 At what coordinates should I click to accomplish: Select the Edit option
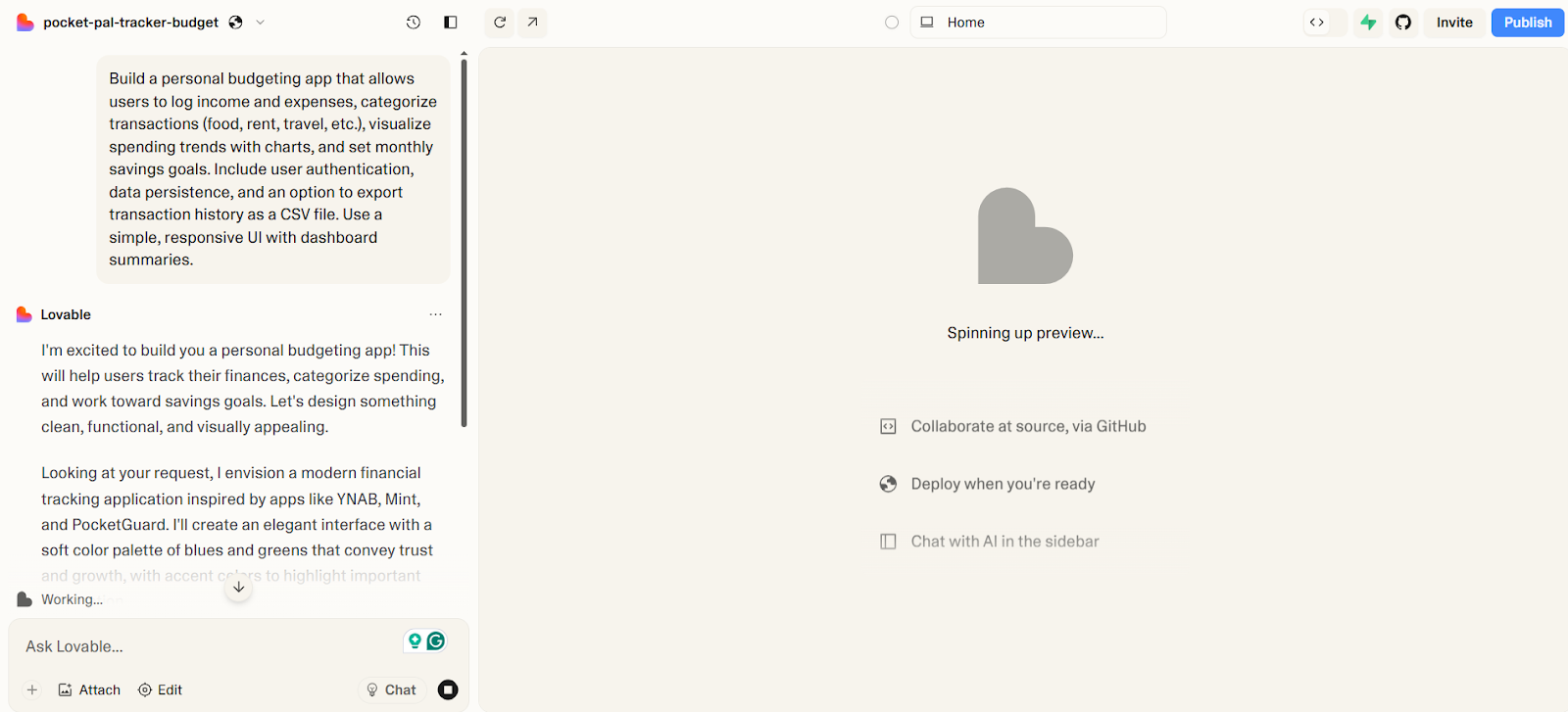(x=161, y=689)
